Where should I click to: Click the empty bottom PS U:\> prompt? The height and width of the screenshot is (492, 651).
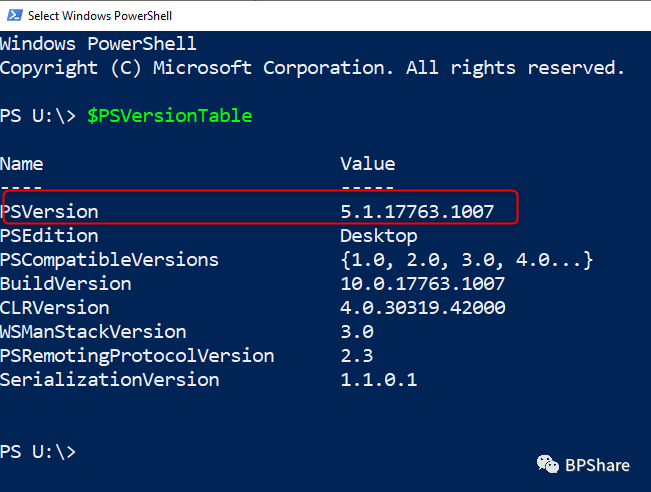click(x=38, y=452)
